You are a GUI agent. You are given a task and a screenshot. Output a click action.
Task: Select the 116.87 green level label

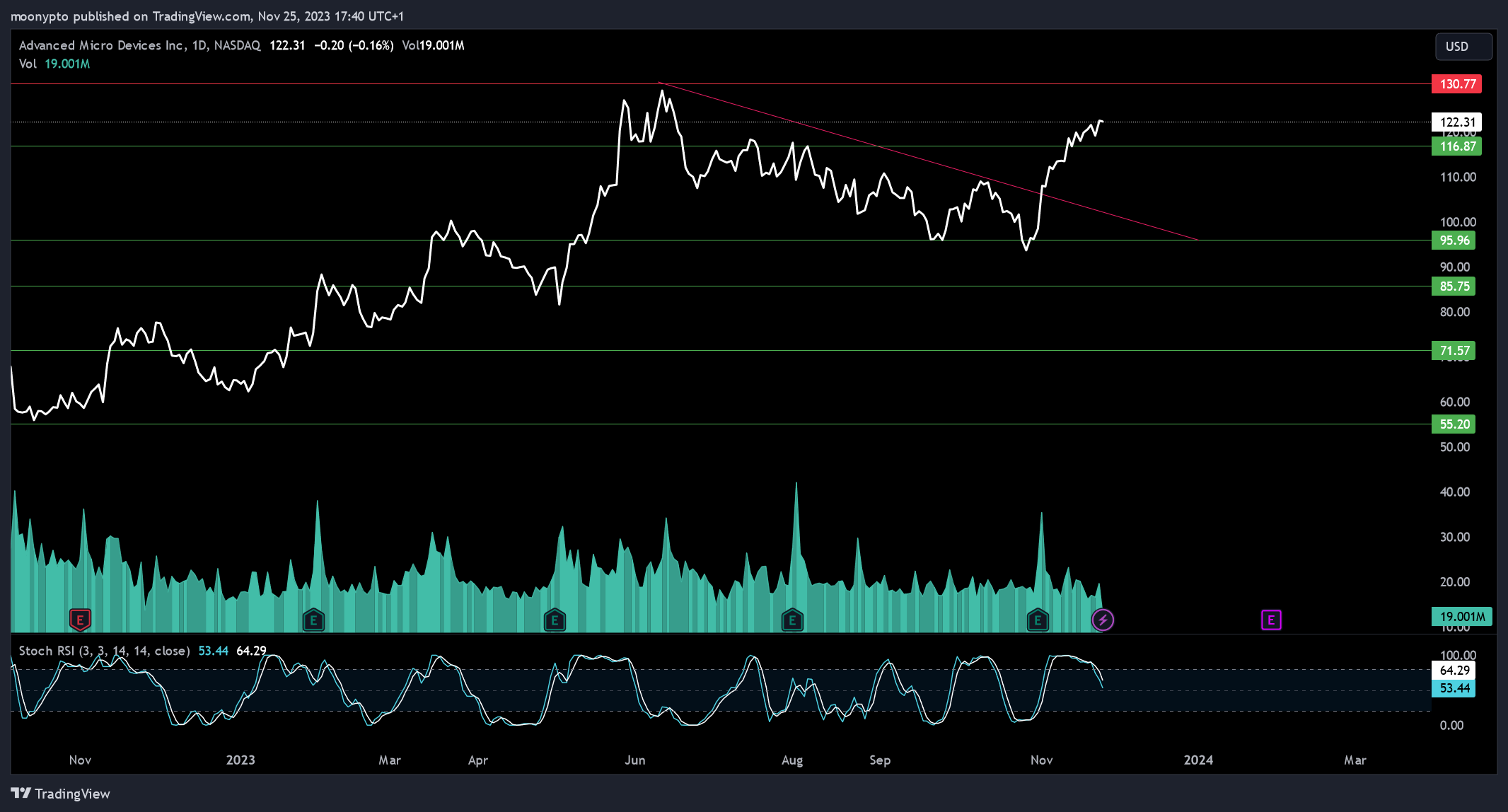(x=1456, y=146)
